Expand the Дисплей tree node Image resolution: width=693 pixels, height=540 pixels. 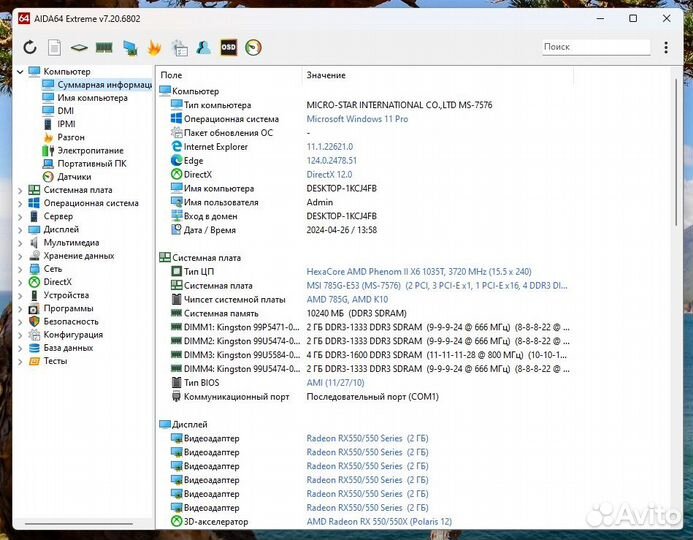20,230
